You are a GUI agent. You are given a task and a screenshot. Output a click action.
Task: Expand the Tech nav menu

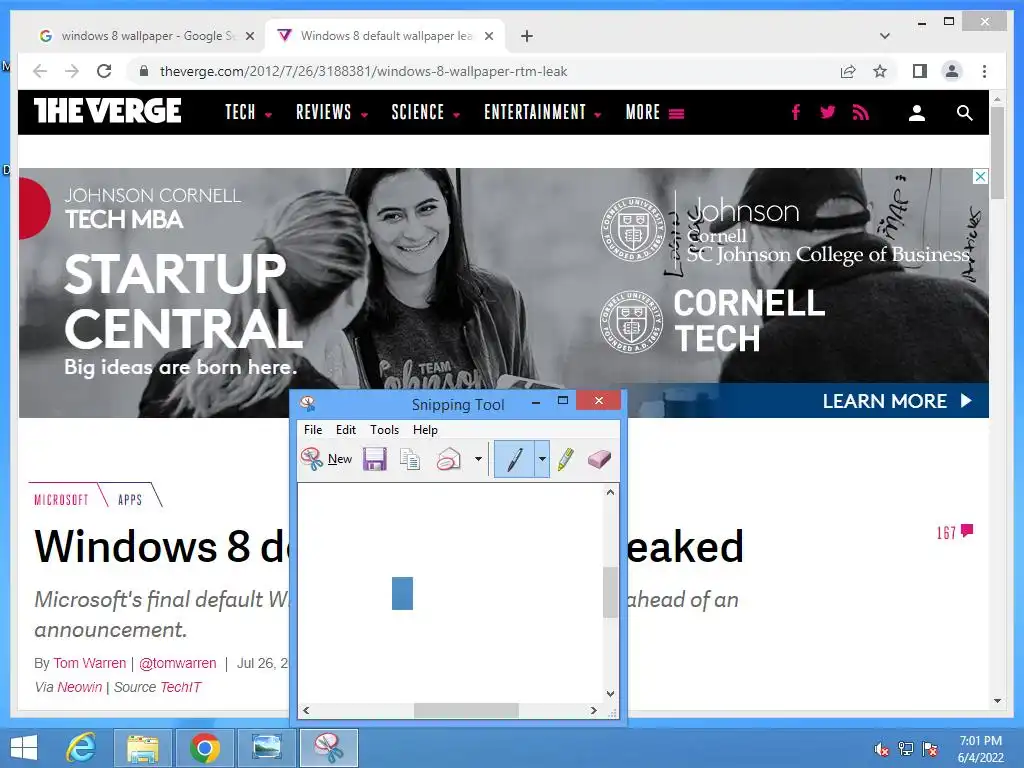pyautogui.click(x=248, y=112)
